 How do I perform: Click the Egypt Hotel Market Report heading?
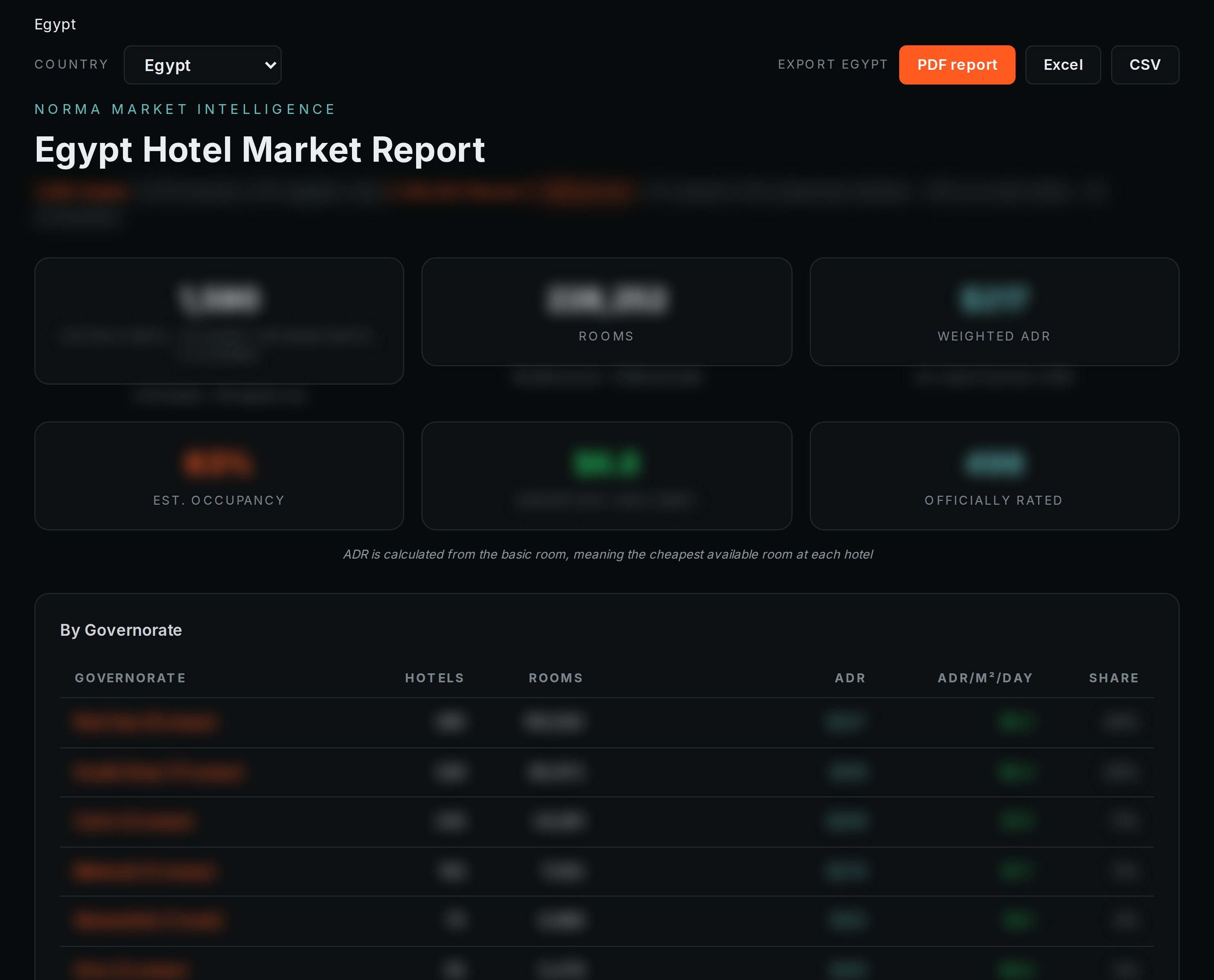[x=260, y=149]
